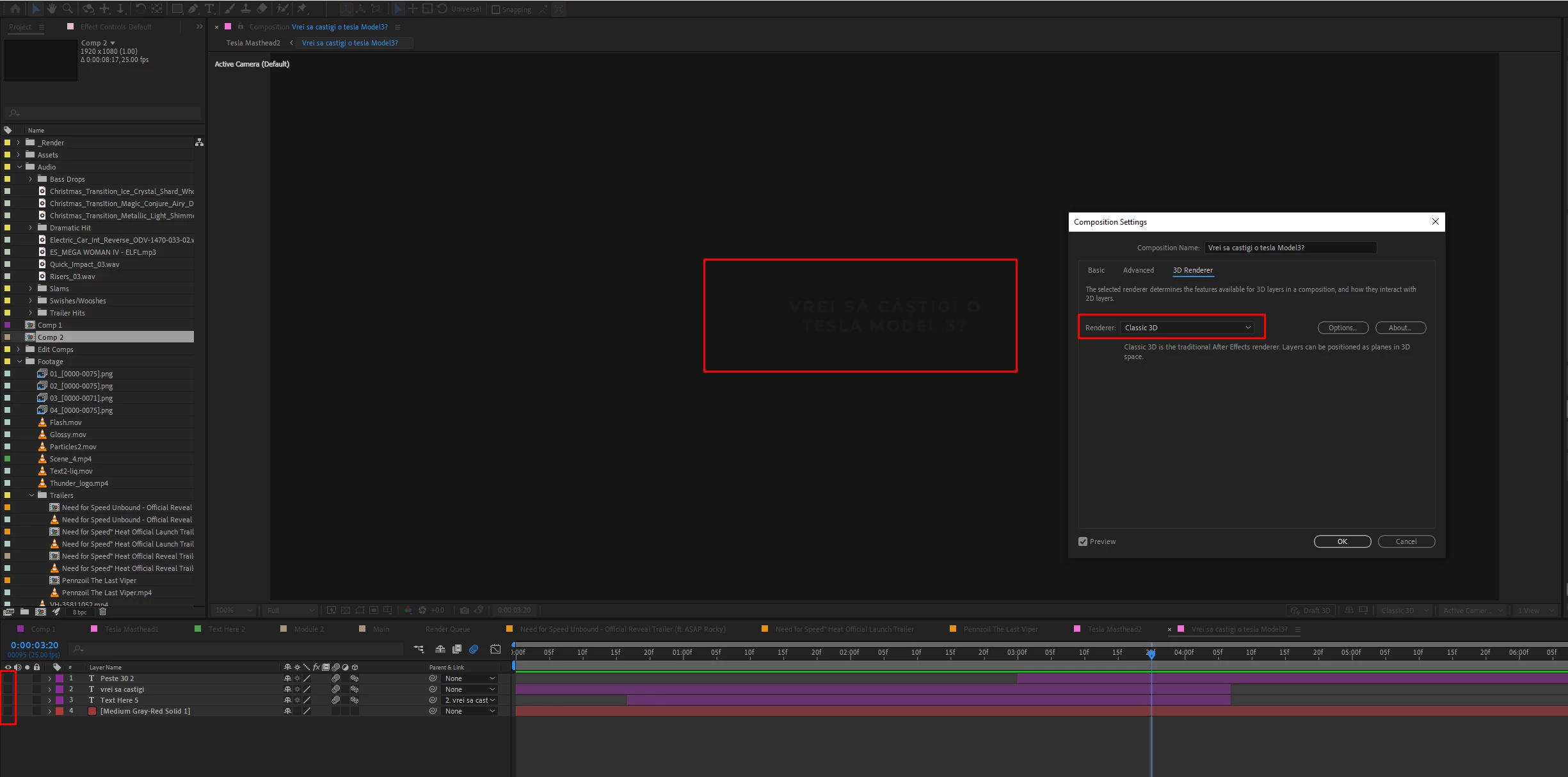The image size is (1568, 777).
Task: Show the Peste 30 2 layer
Action: (x=8, y=678)
